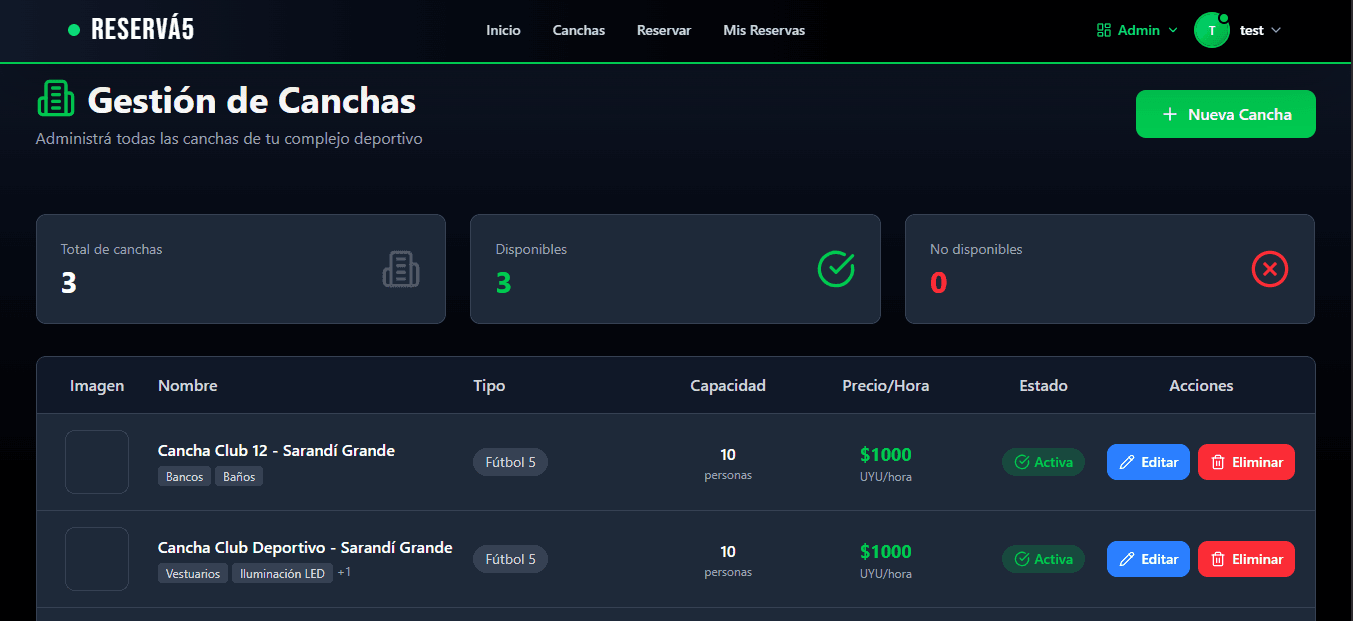The height and width of the screenshot is (621, 1353).
Task: Select Cancha Club 12 - Sarandí Grande name
Action: click(x=276, y=450)
